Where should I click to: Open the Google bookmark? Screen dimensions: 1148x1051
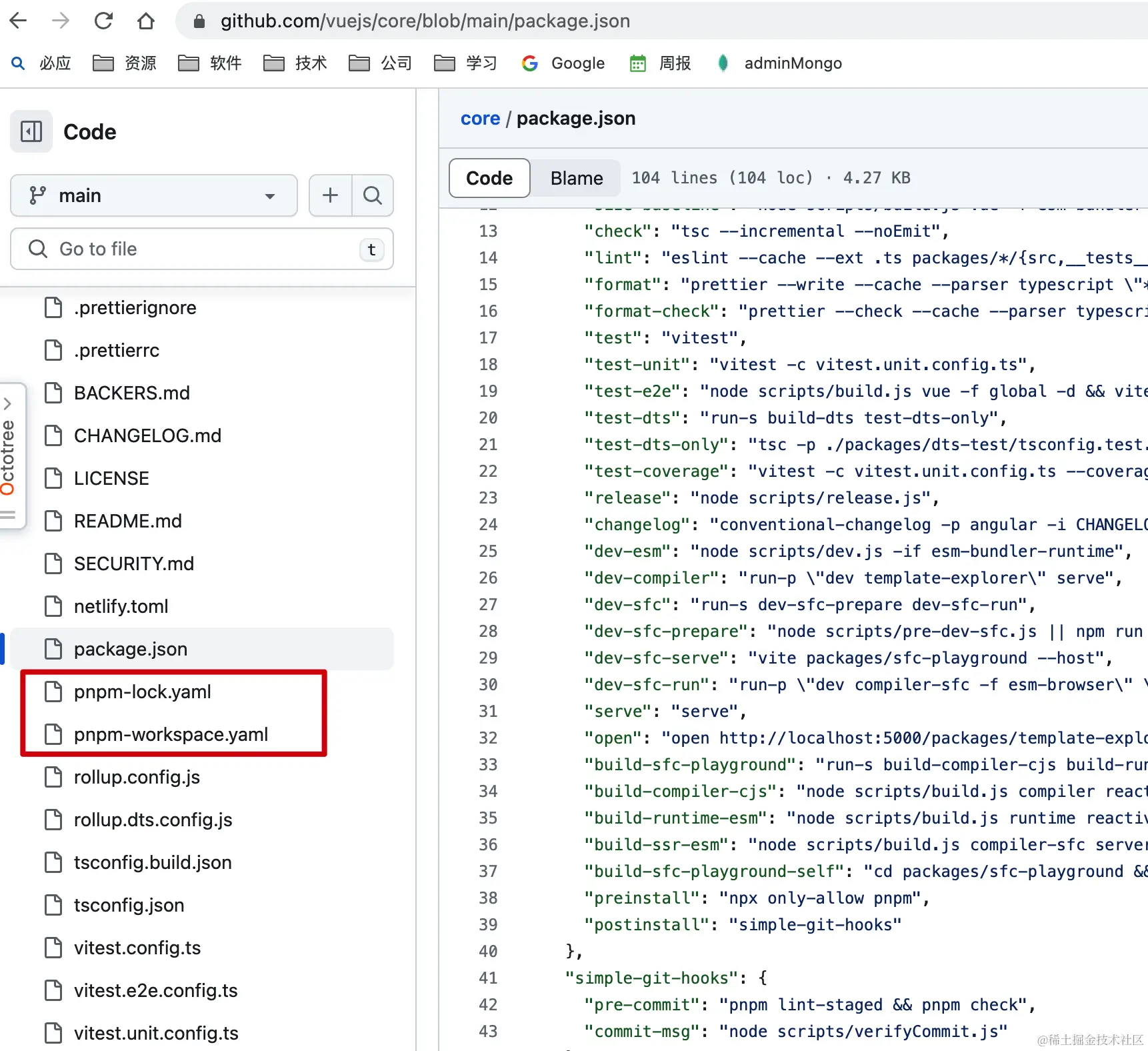(563, 63)
